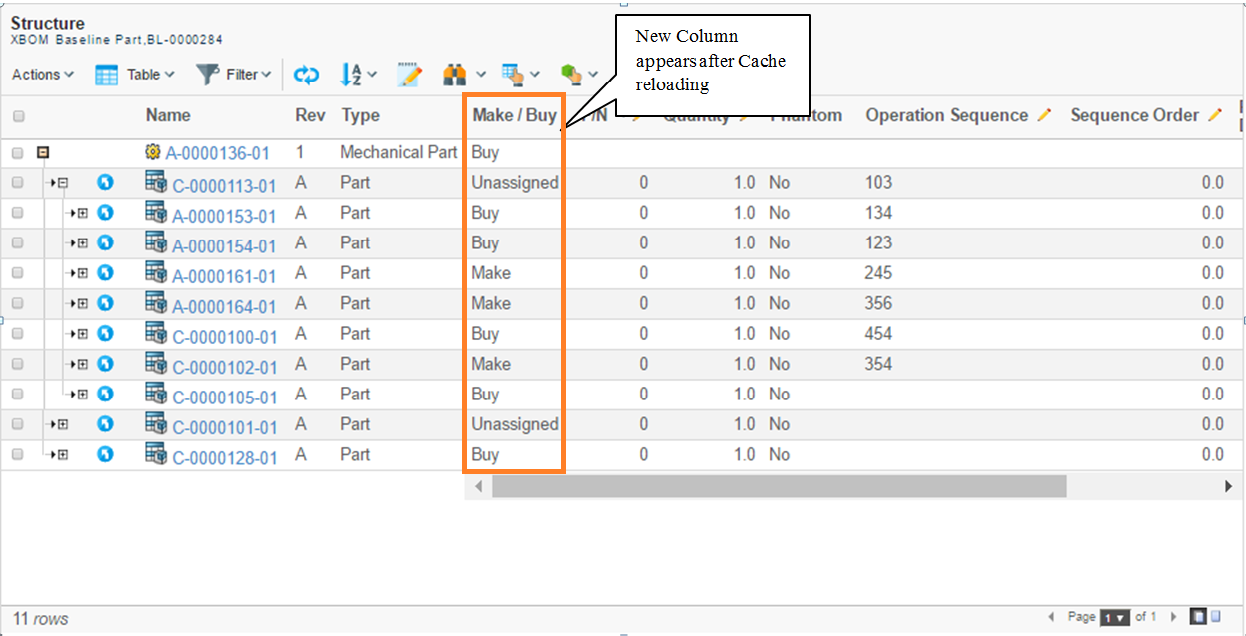1246x636 pixels.
Task: Select the checkbox for row C-0000128-01
Action: 18,455
